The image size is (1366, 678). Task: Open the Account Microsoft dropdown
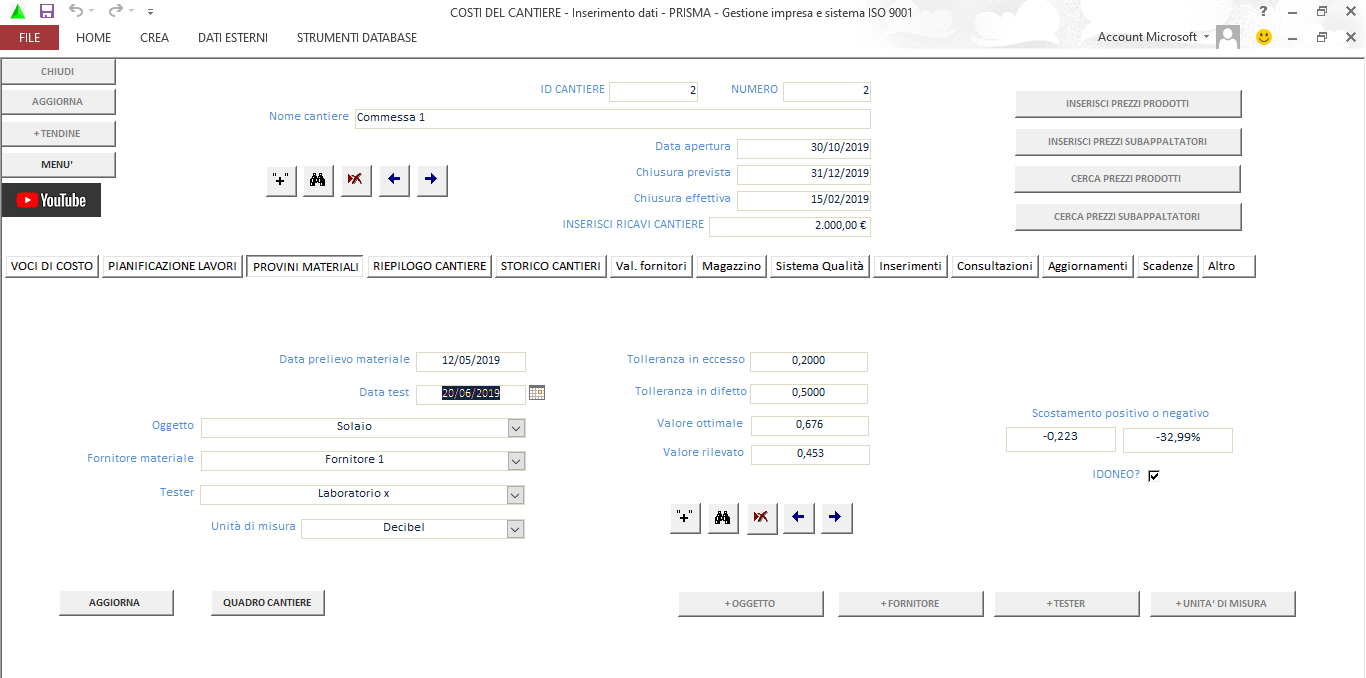coord(1153,37)
